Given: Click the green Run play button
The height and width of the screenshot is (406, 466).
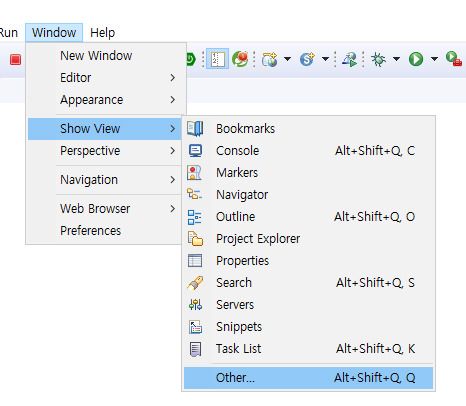Looking at the screenshot, I should 416,59.
